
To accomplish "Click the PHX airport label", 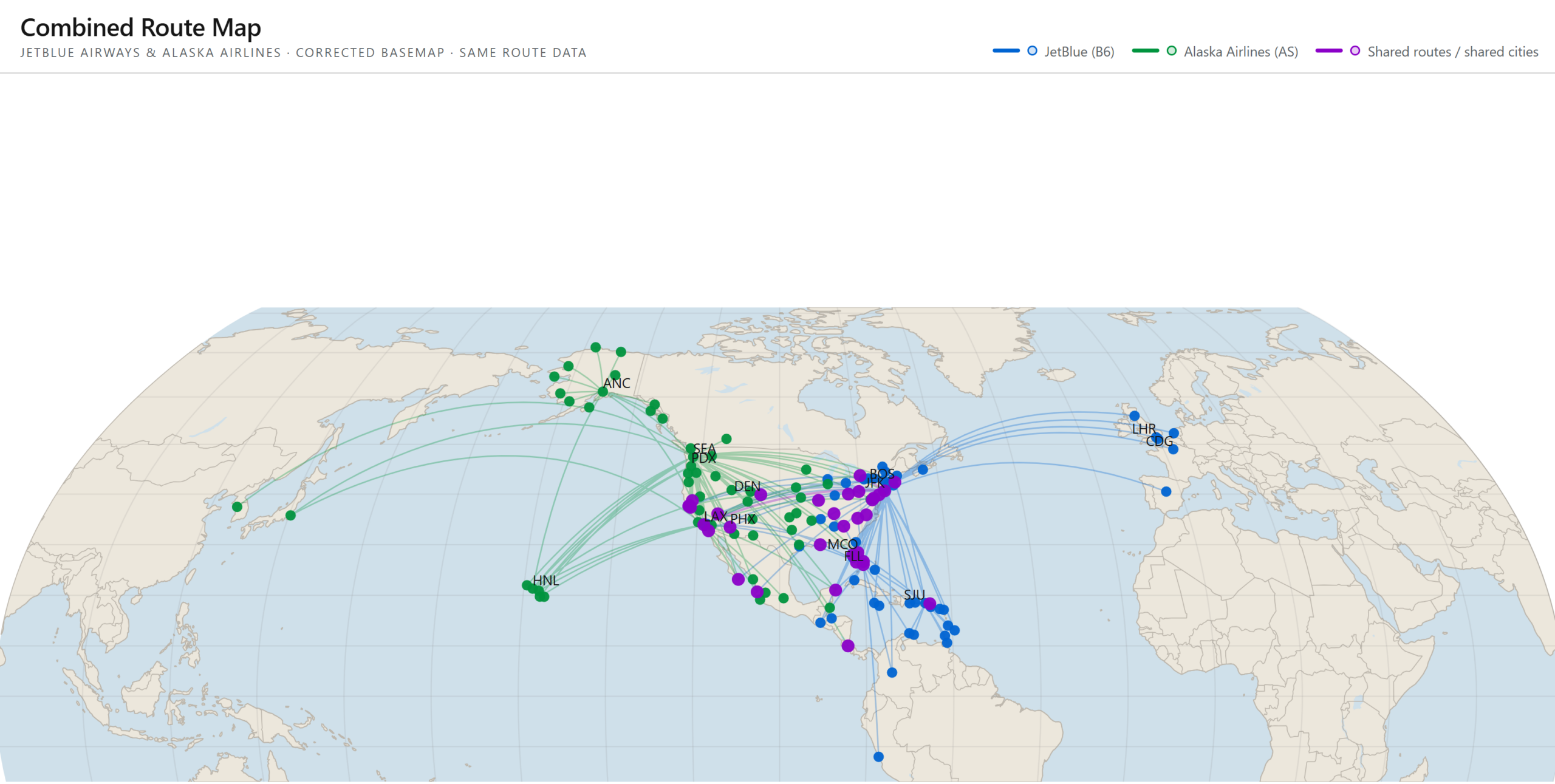I will pos(743,519).
